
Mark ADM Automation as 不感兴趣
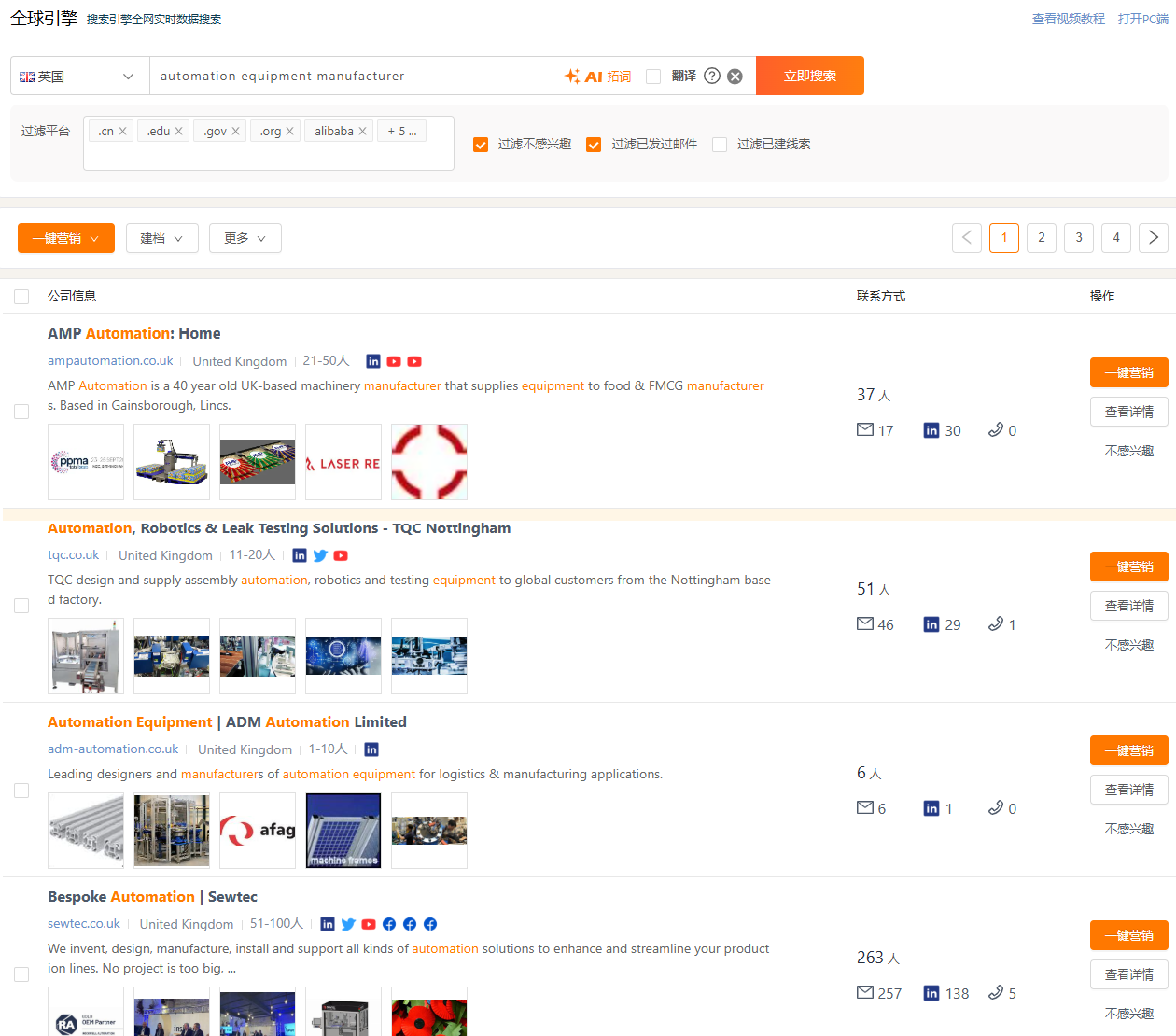(1129, 829)
